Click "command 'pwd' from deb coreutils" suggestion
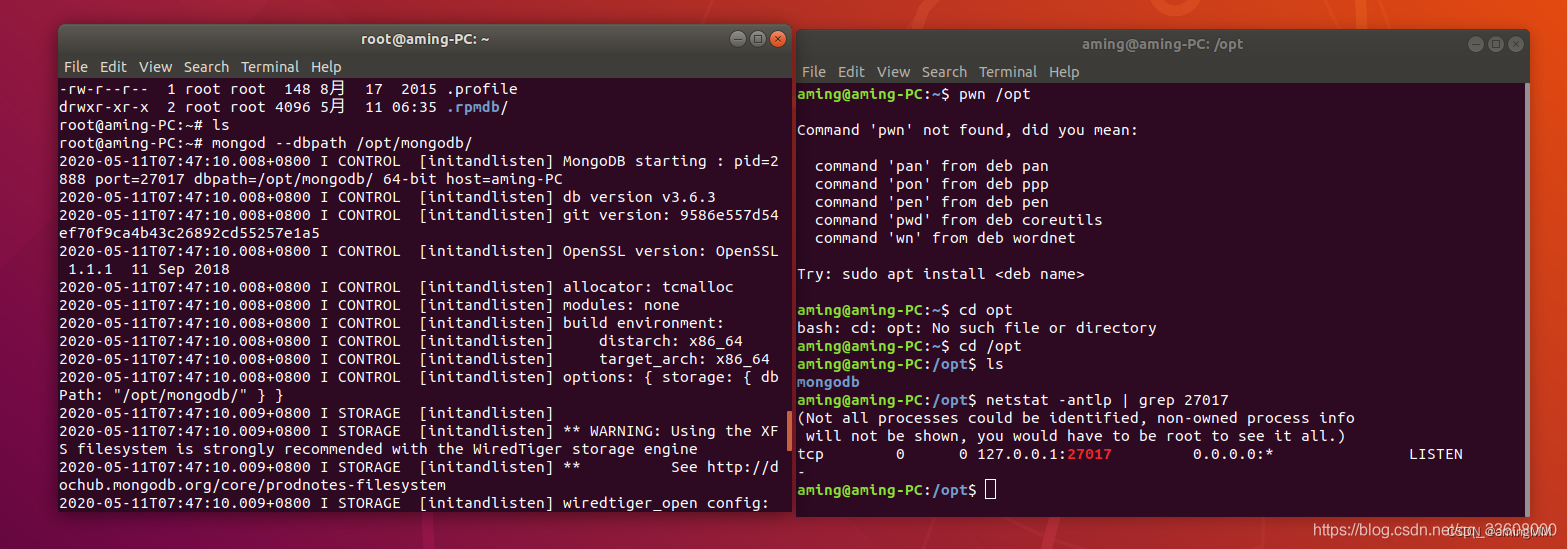Screen dimensions: 1567x549 point(959,220)
